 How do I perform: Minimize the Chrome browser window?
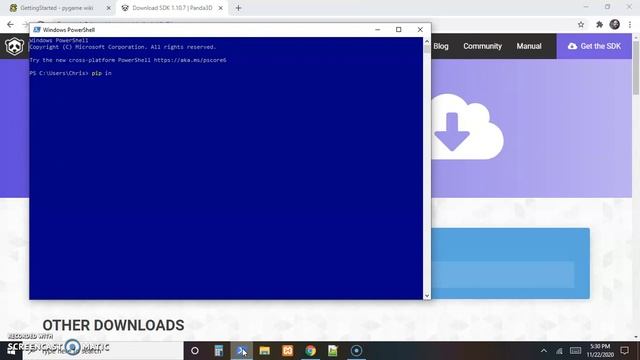[x=586, y=7]
